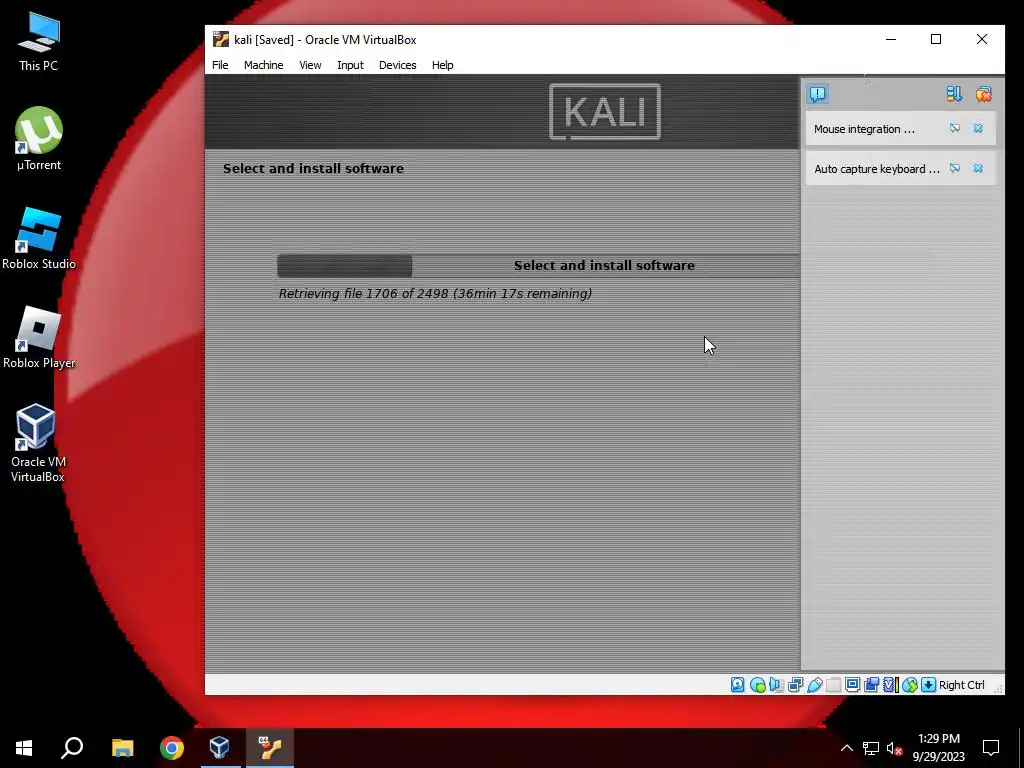Click the shared folders status icon

833,684
